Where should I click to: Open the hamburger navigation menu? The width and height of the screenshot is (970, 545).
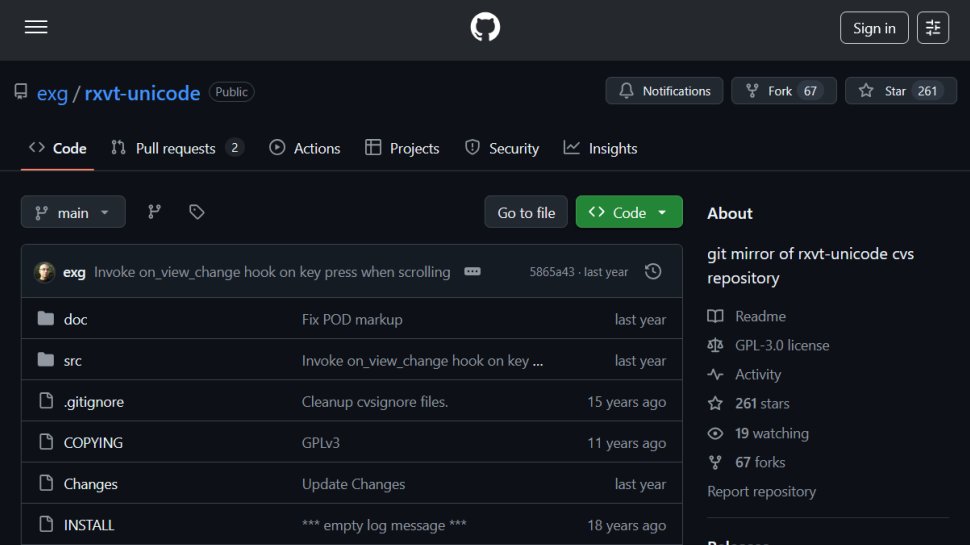(36, 27)
